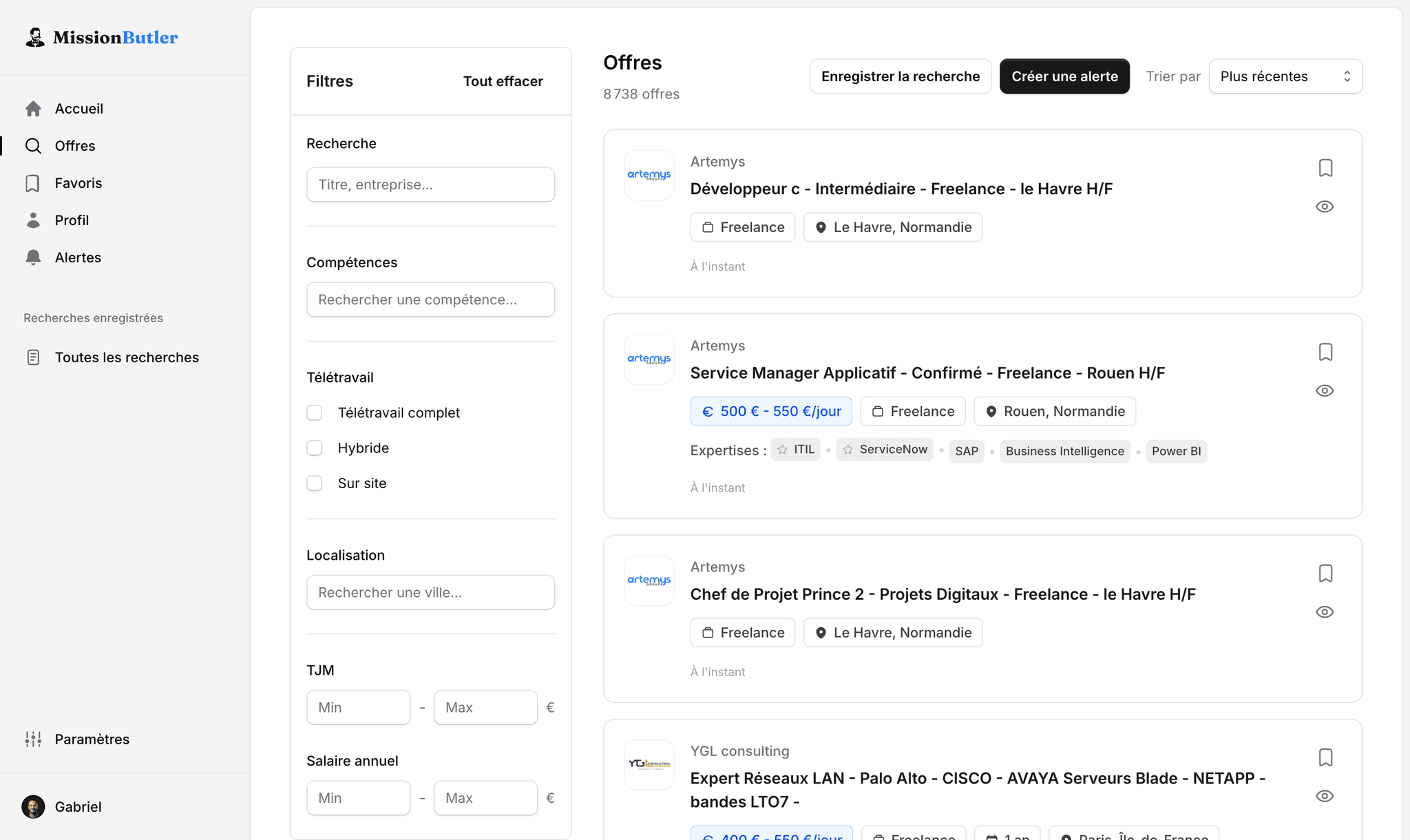Click the YGL consulting company name

[x=739, y=751]
